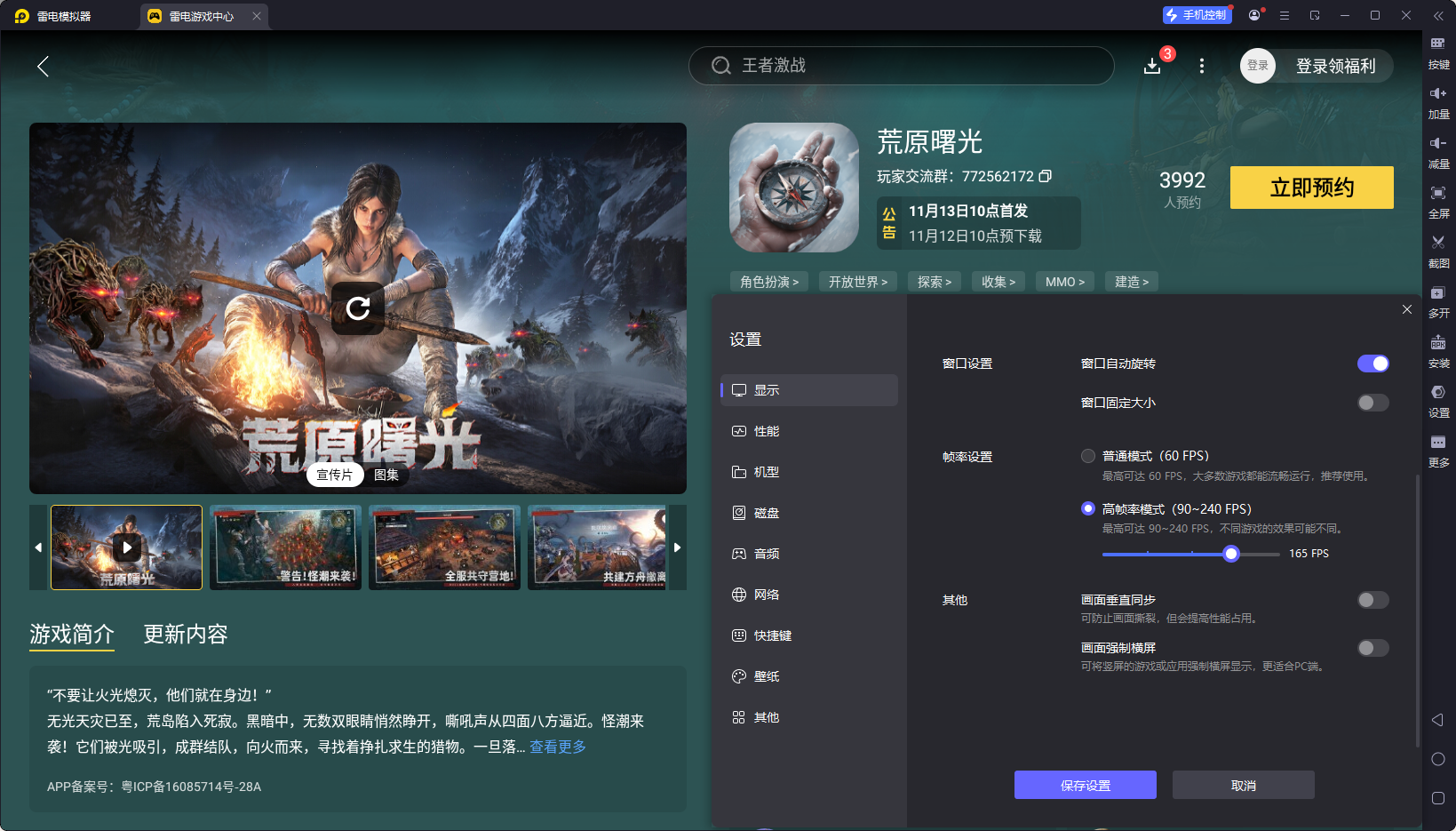
Task: Click the screenshot scissors icon in sidebar
Action: (x=1437, y=243)
